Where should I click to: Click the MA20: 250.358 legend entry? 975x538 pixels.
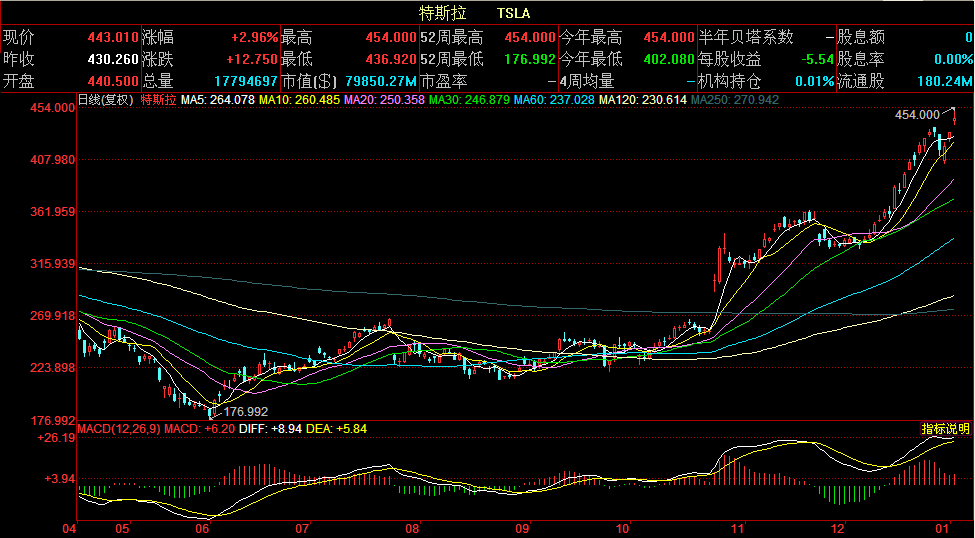(384, 100)
